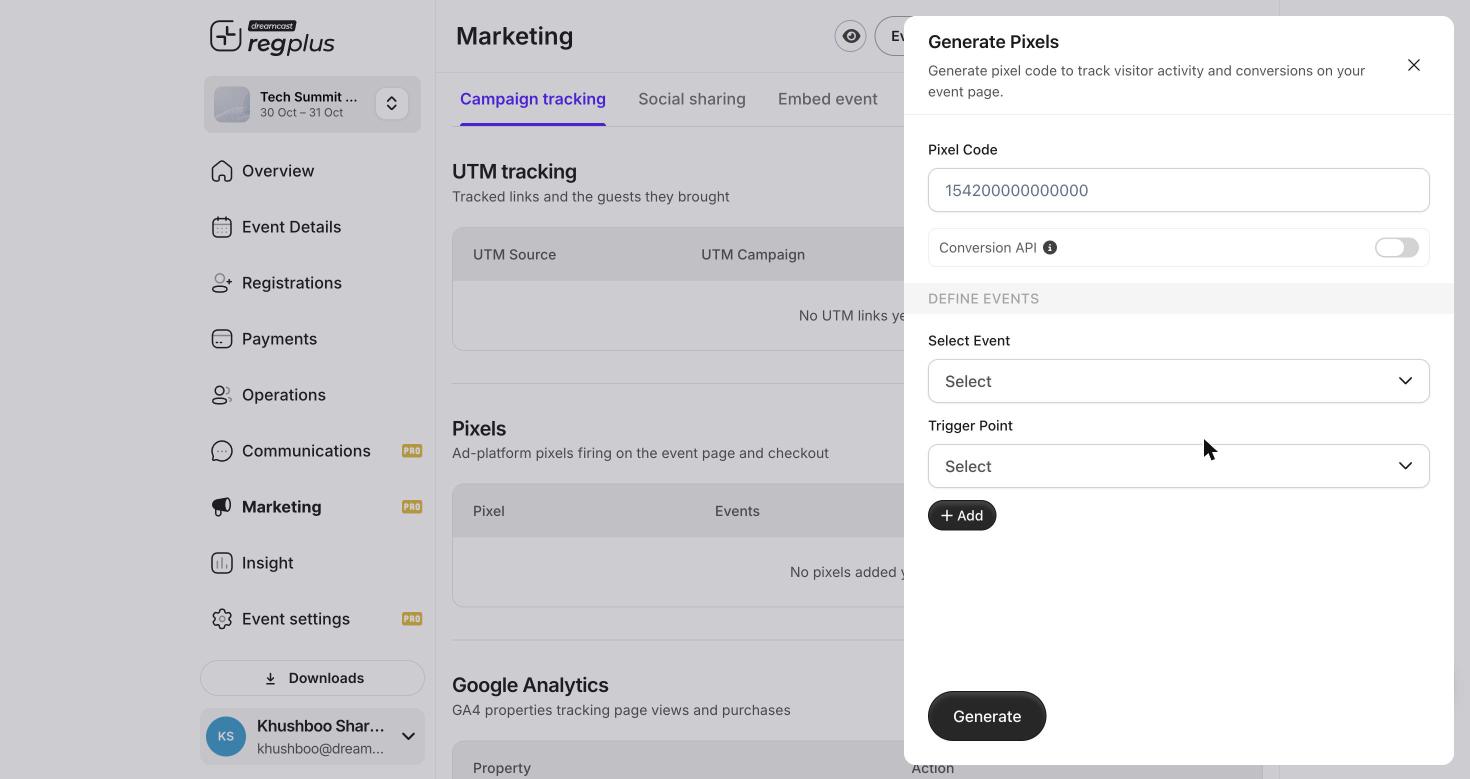Open the Select Event dropdown

click(1179, 381)
